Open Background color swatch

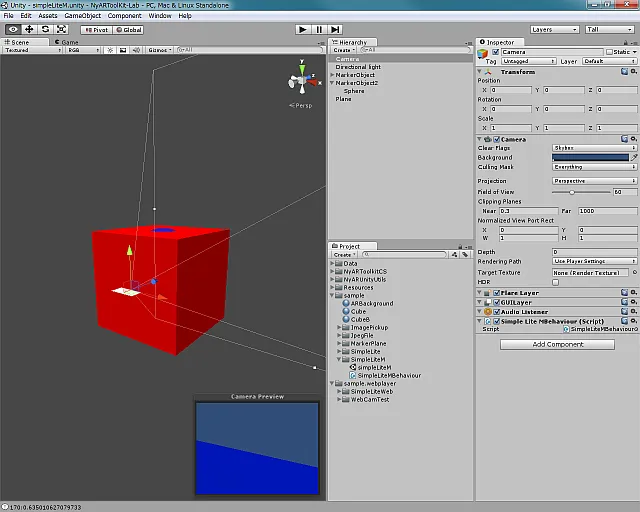tap(590, 157)
